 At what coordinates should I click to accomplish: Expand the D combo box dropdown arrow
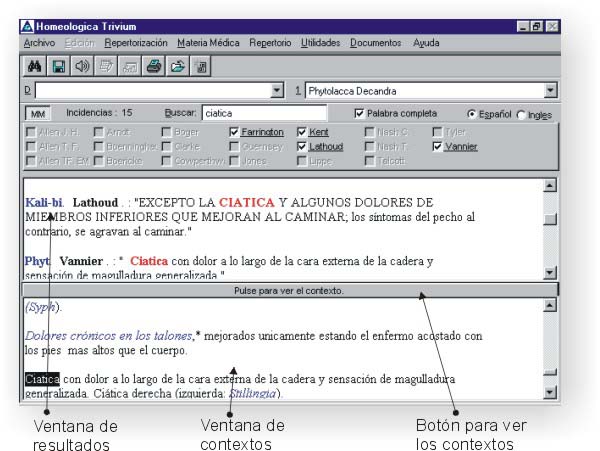(x=276, y=91)
